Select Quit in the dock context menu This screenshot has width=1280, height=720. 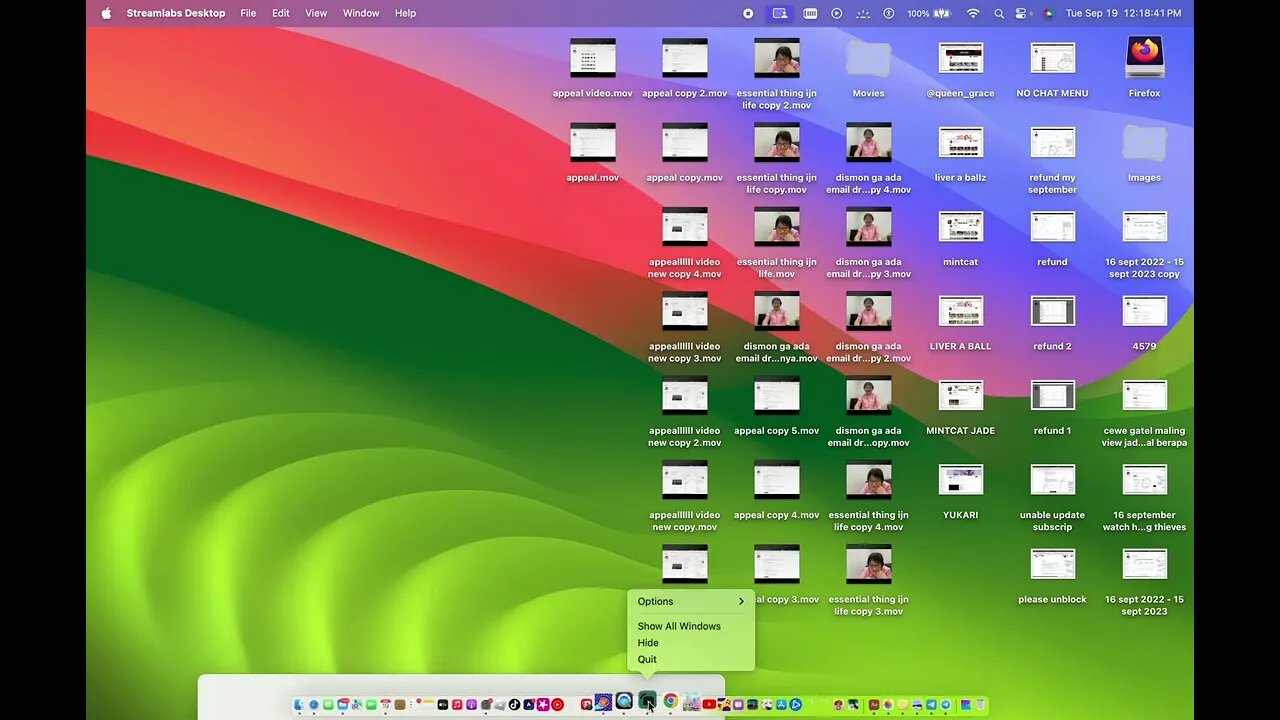(x=647, y=659)
